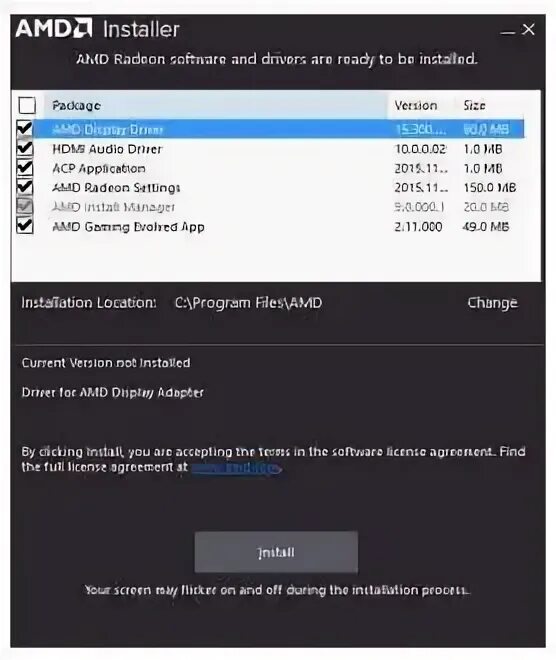Click Change to edit the installation location
The image size is (556, 660).
point(492,303)
